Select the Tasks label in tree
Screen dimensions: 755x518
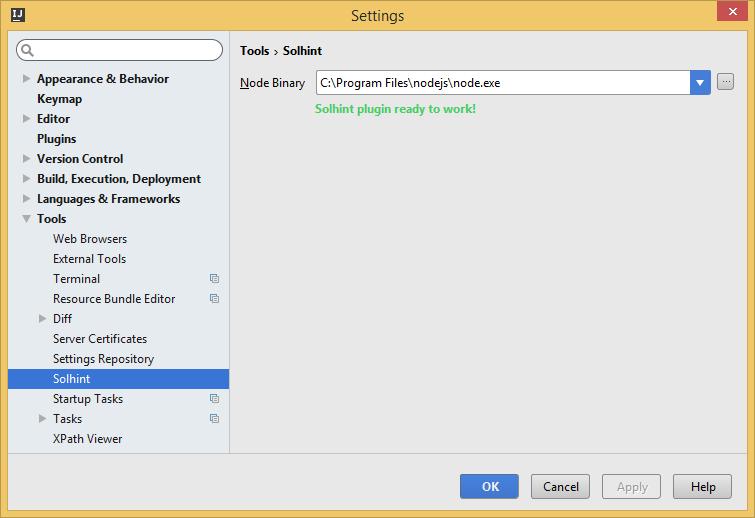[x=67, y=419]
